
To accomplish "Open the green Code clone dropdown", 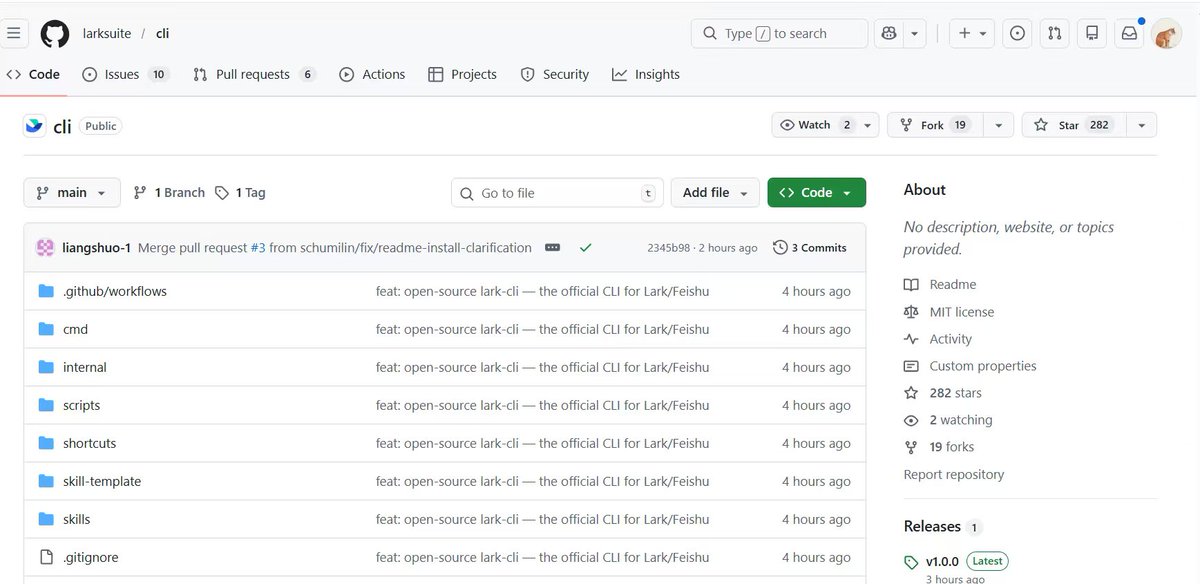I will [x=816, y=193].
